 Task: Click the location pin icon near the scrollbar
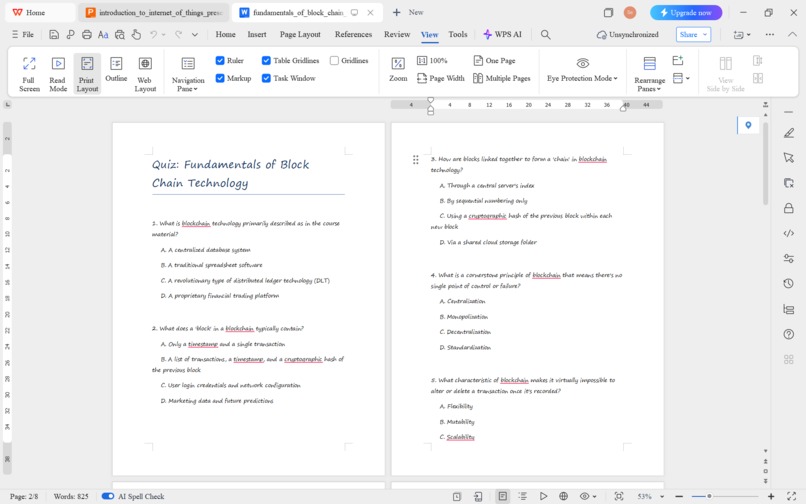[748, 125]
